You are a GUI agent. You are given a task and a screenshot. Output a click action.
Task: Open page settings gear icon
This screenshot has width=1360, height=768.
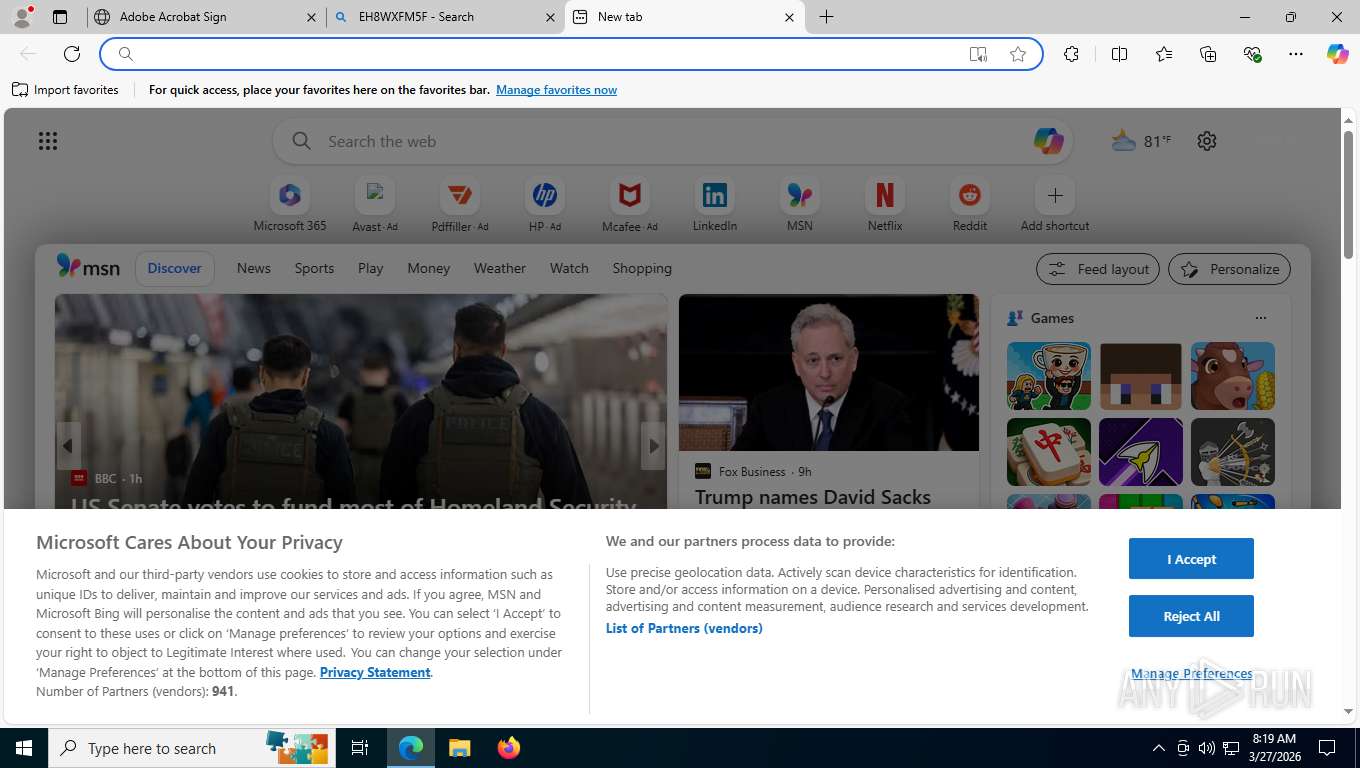[x=1207, y=141]
